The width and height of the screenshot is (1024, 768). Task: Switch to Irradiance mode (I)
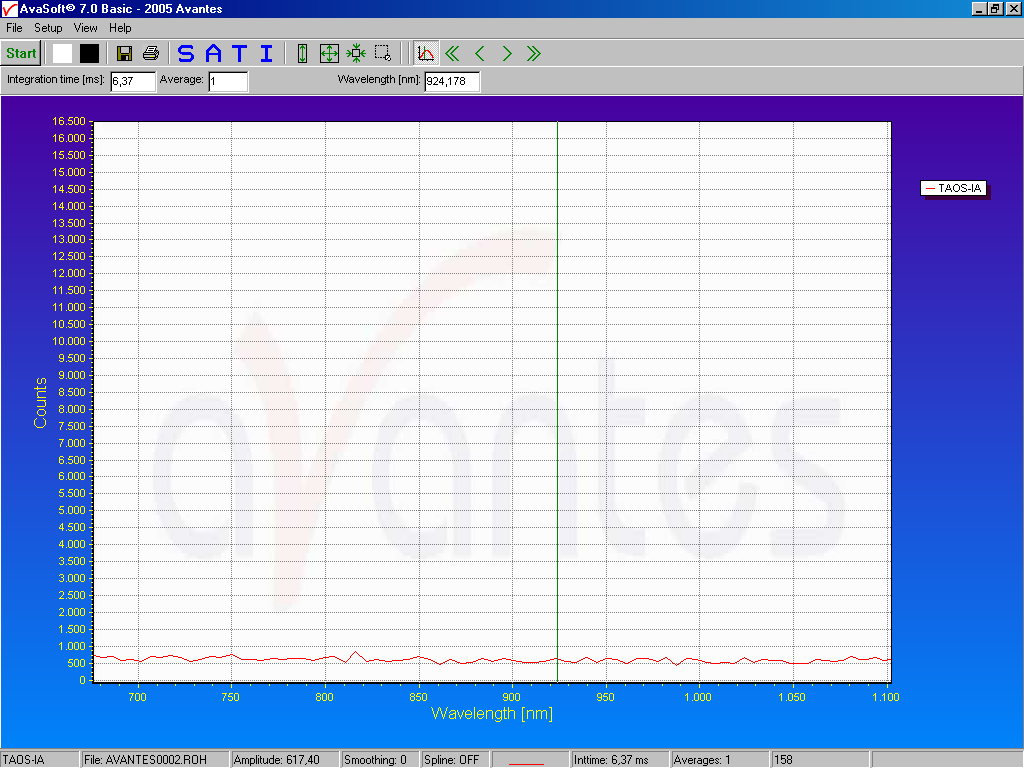coord(266,54)
